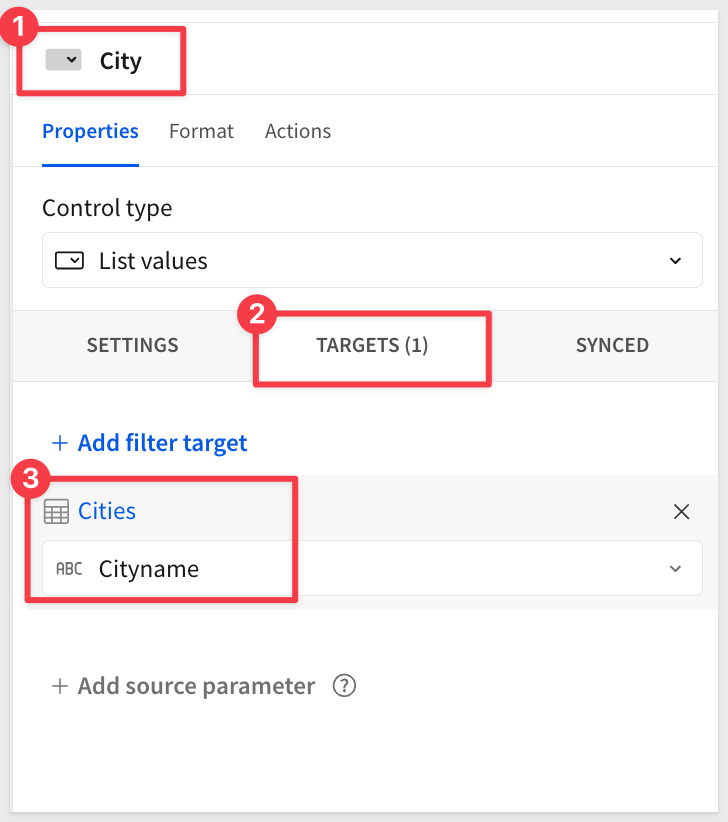Expand the Cityname column chevron

(x=675, y=569)
